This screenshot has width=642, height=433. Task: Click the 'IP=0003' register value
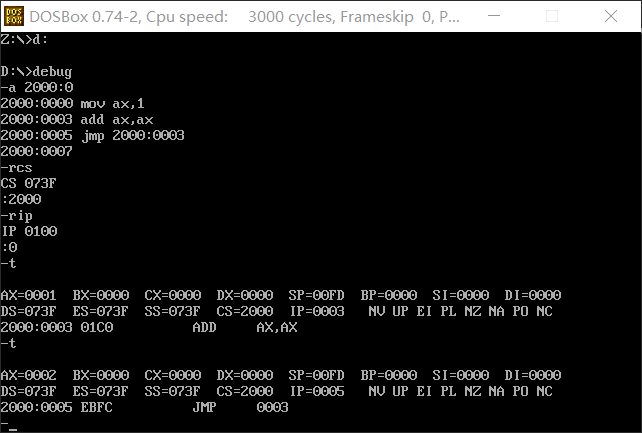[x=317, y=311]
